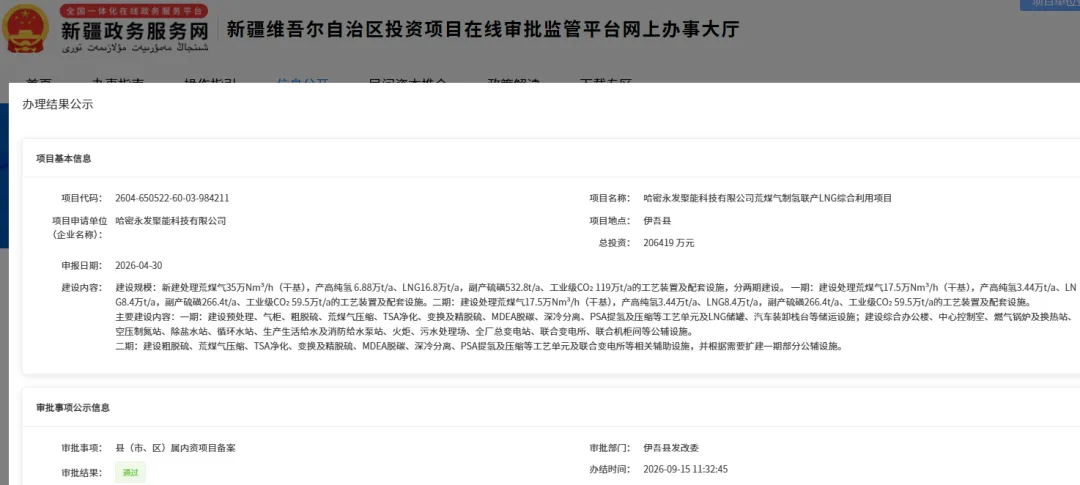Click the 项目地点 field label

point(610,221)
